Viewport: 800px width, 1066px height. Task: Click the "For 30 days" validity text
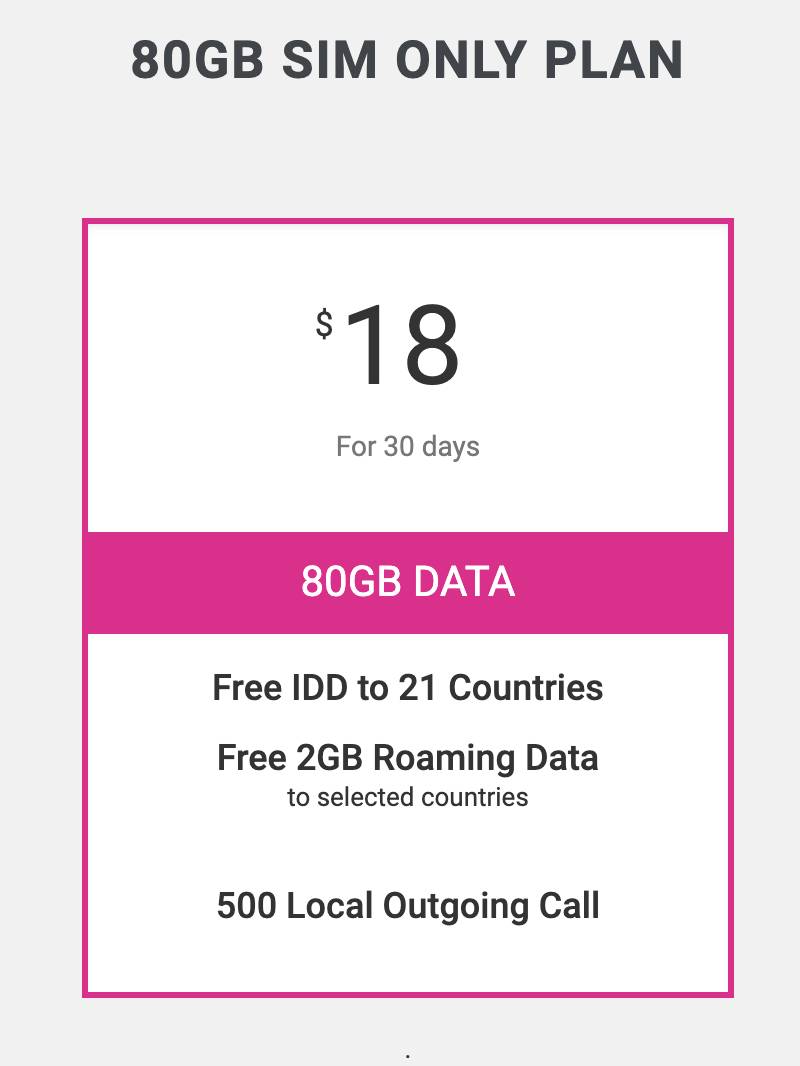(407, 446)
